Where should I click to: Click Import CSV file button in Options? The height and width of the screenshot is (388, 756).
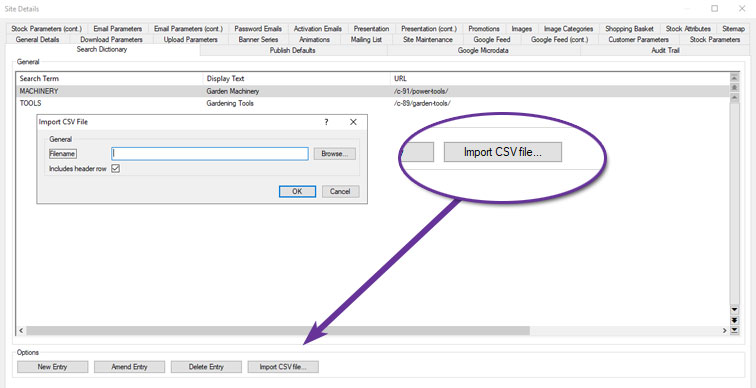(x=283, y=367)
